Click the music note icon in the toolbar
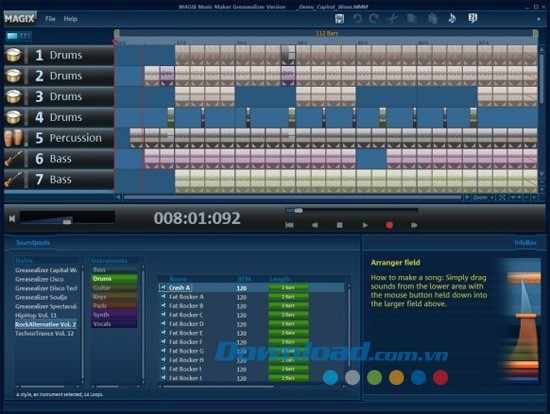Screen dimensions: 550x414 coord(452,18)
